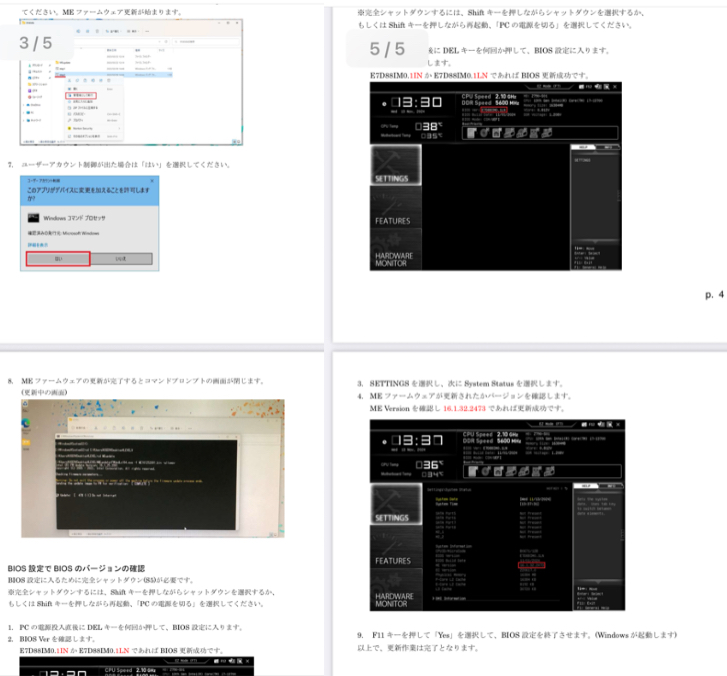Viewport: 727px width, 676px height.
Task: Click boot priority icon row in 13:37 BIOS
Action: [x=542, y=472]
